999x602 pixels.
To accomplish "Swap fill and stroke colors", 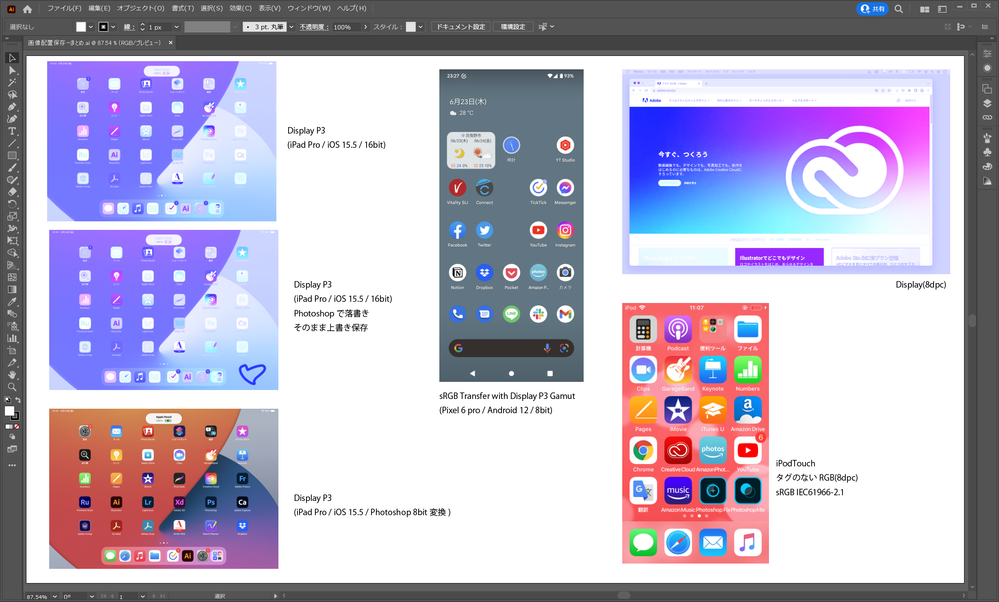I will coord(18,400).
